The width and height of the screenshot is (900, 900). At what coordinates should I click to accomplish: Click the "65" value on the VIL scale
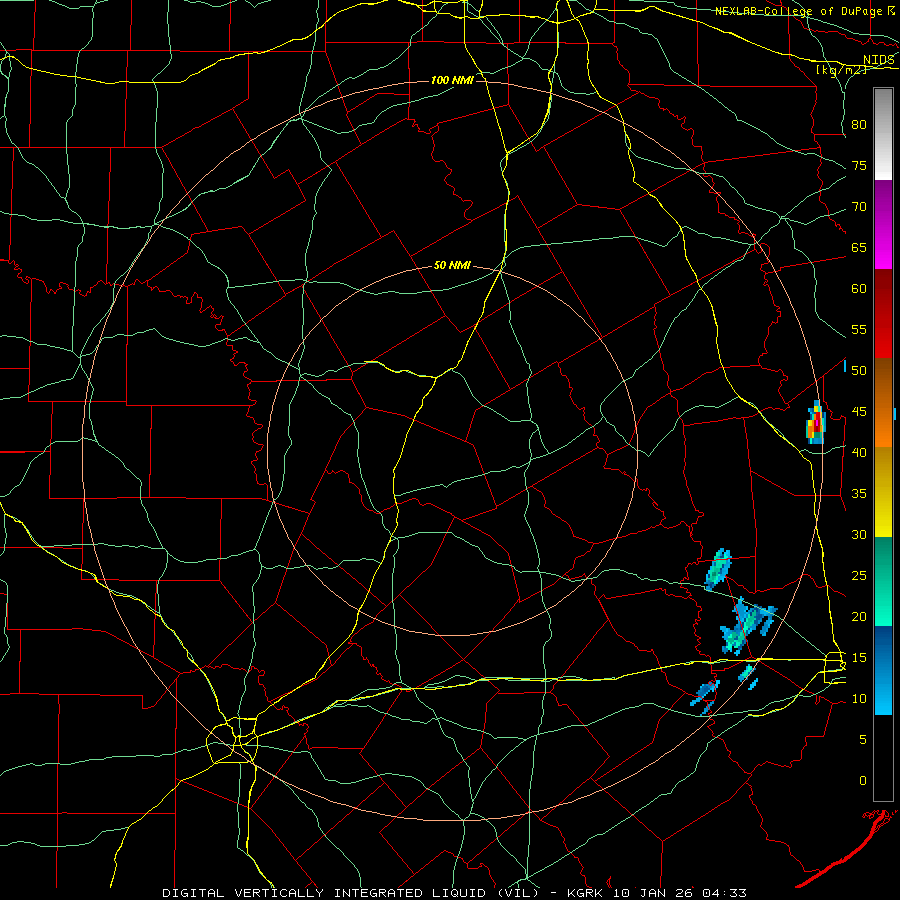coord(859,248)
